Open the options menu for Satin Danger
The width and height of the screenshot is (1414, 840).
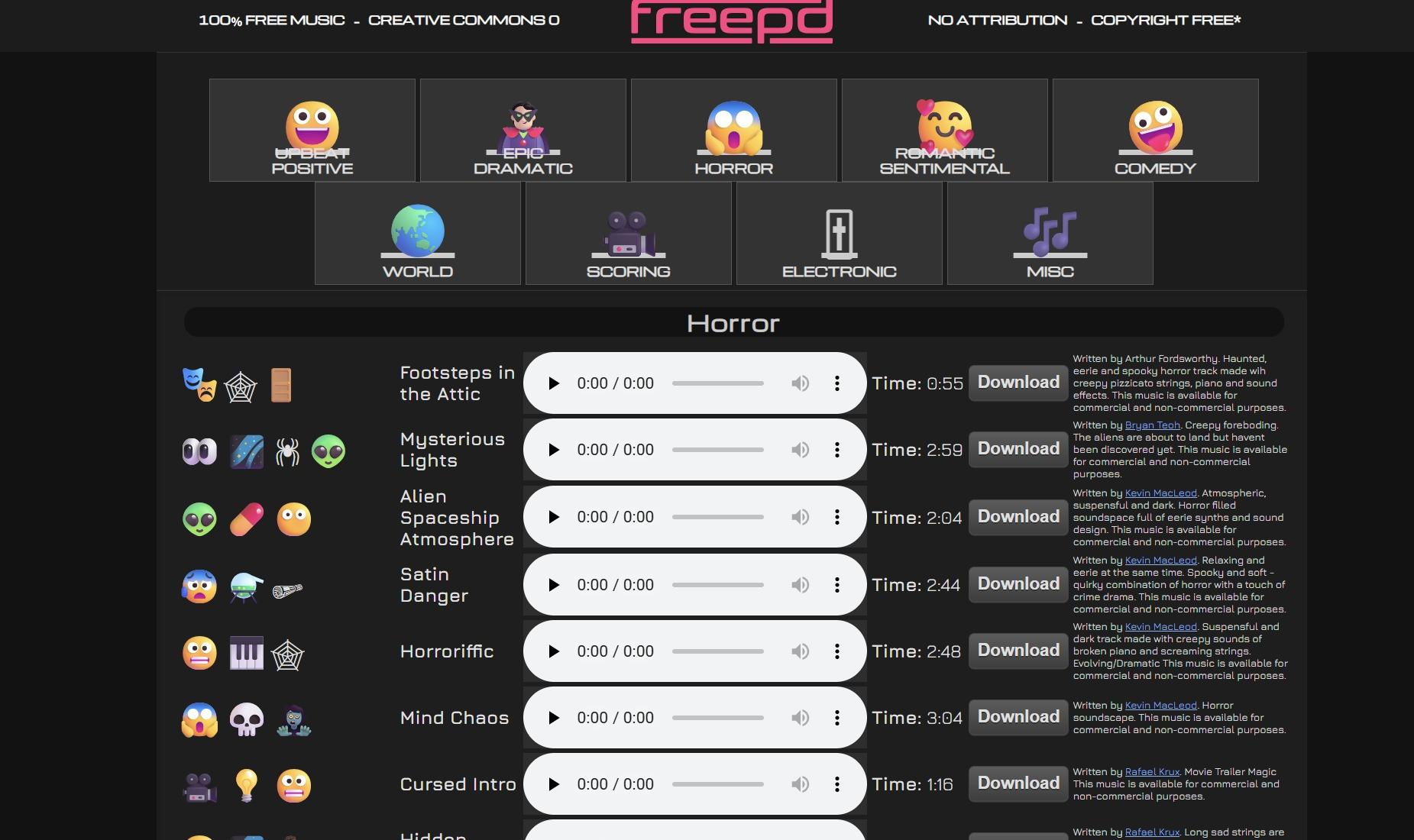pos(837,584)
